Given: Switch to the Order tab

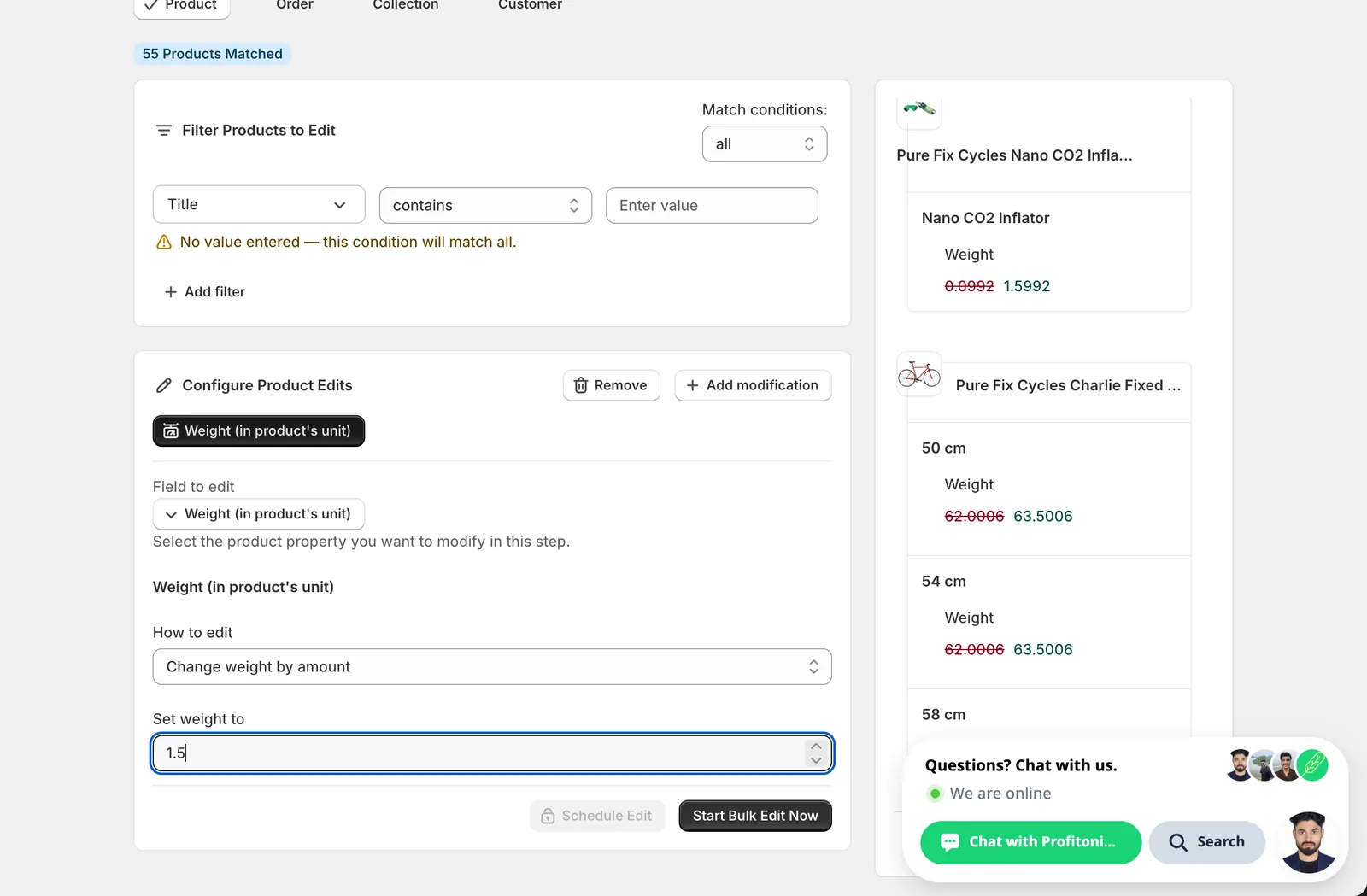Looking at the screenshot, I should 295,5.
